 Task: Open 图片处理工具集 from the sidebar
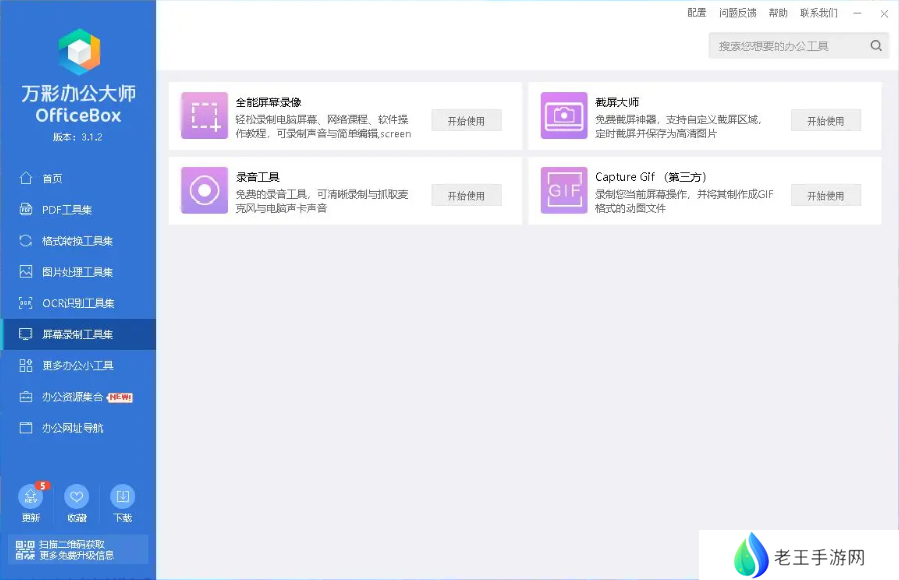pos(76,272)
